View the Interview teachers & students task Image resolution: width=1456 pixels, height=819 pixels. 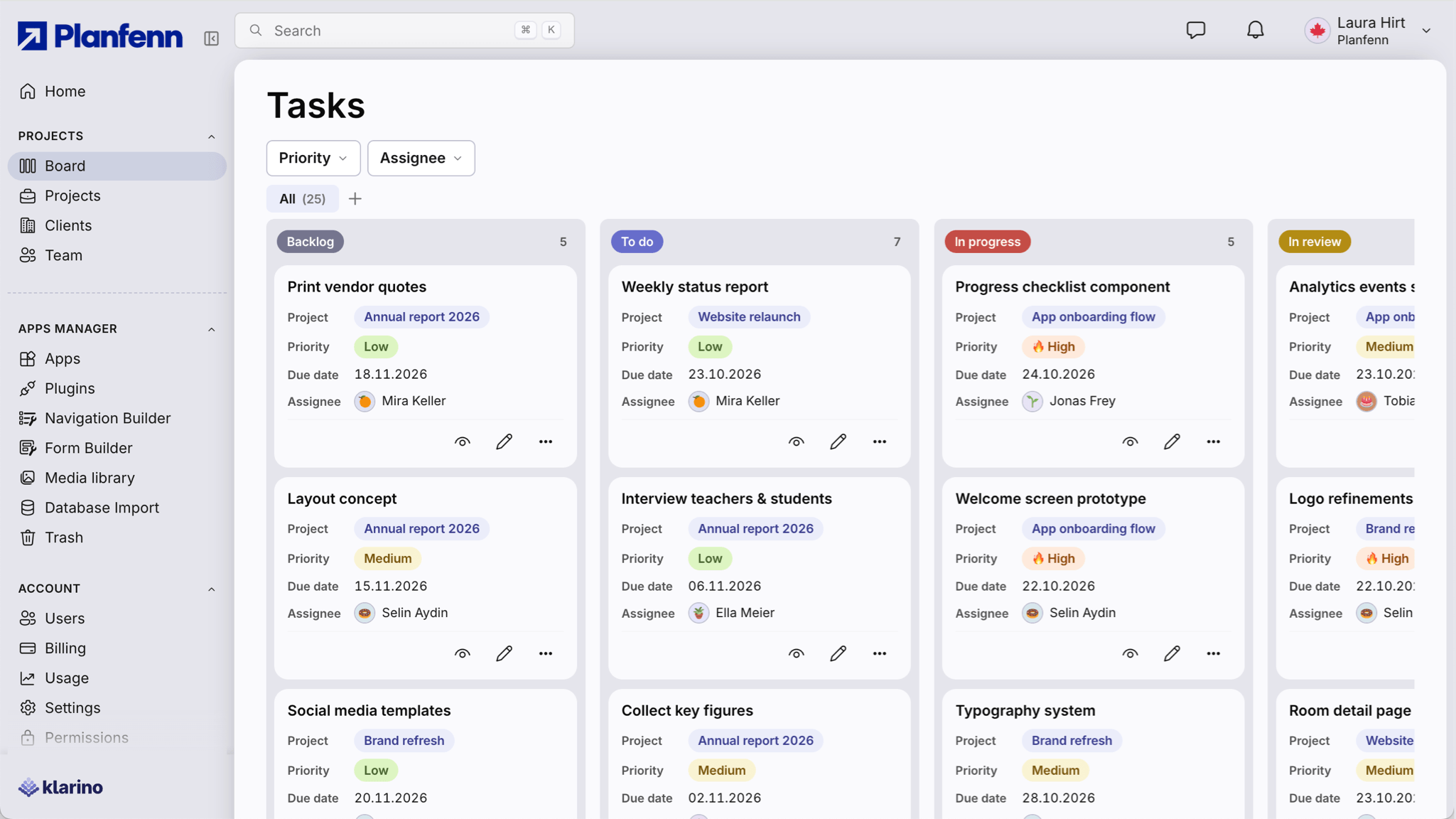[797, 653]
